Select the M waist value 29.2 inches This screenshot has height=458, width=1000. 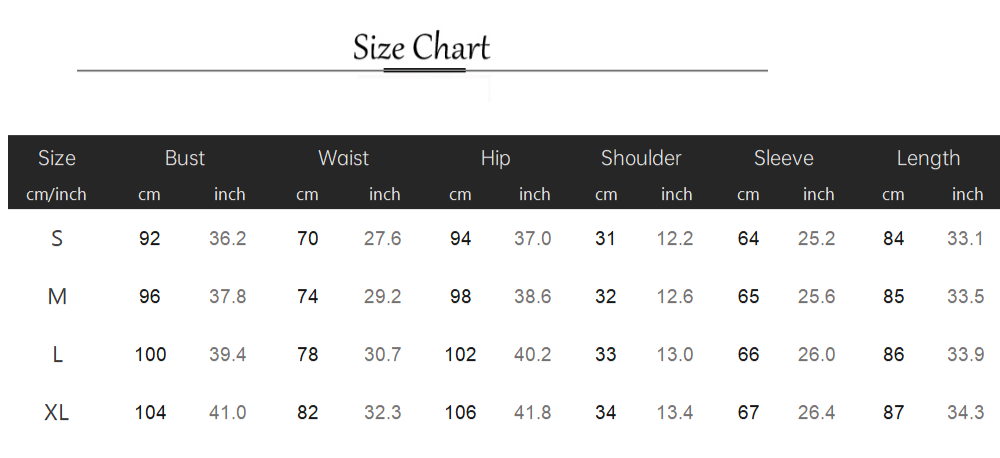tap(382, 297)
